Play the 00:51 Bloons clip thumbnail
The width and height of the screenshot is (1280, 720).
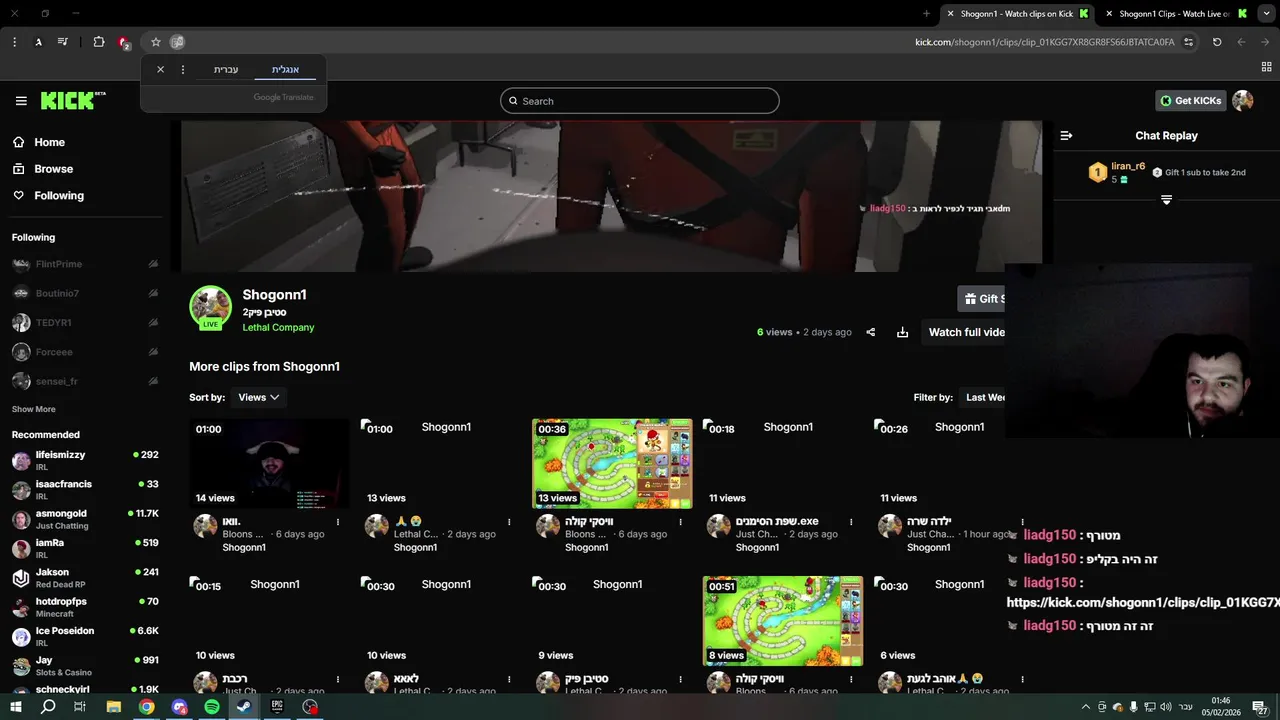783,620
